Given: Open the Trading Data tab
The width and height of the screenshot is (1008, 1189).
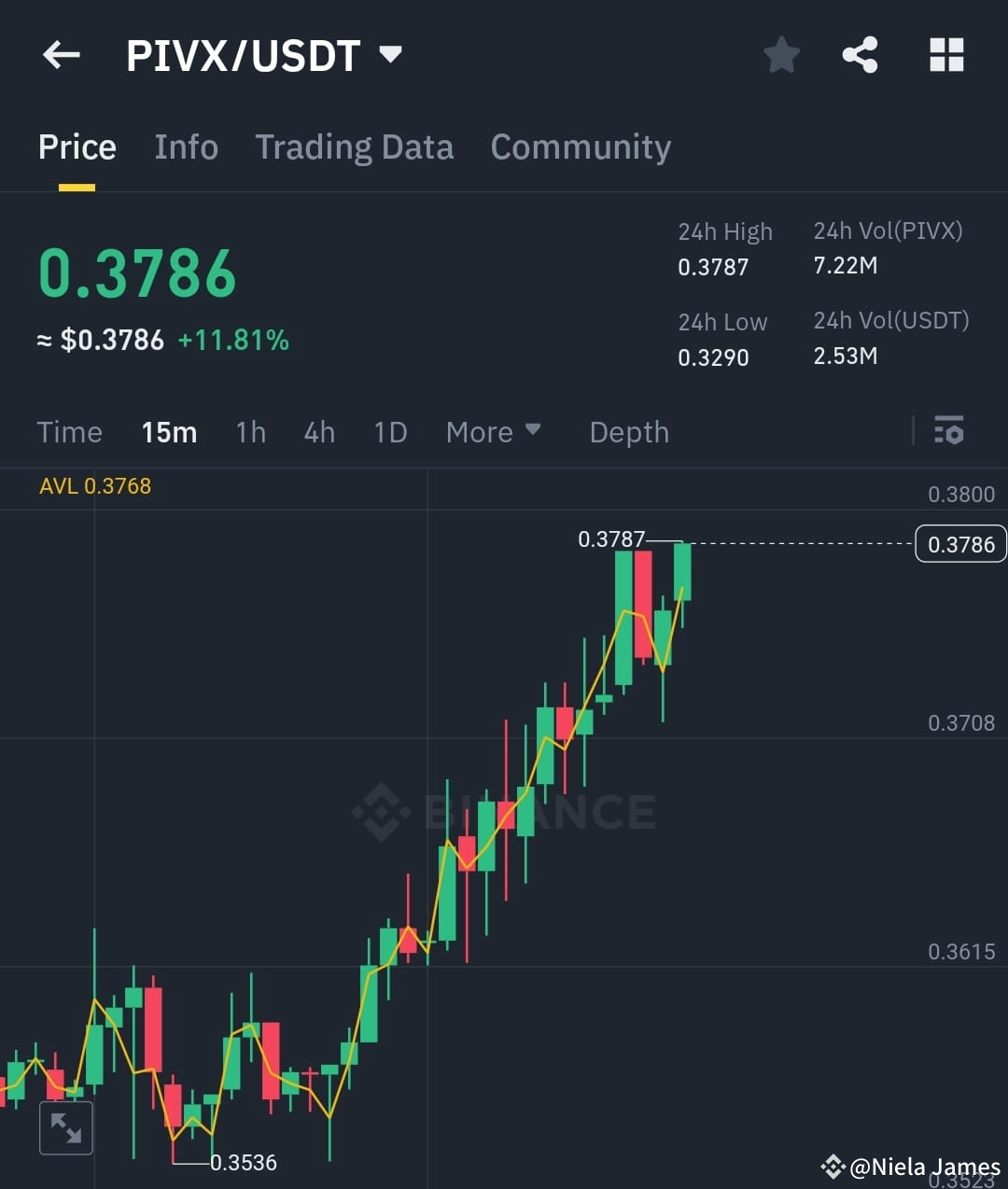Looking at the screenshot, I should coord(354,147).
